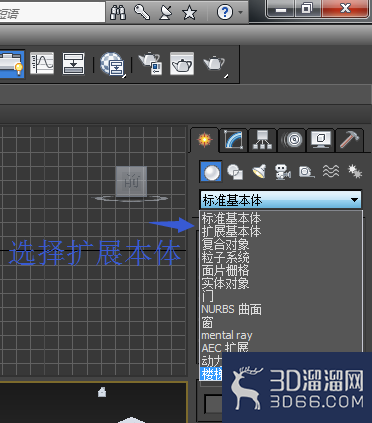Viewport: 372px width, 423px height.
Task: Choose 门 from the list
Action: 281,296
